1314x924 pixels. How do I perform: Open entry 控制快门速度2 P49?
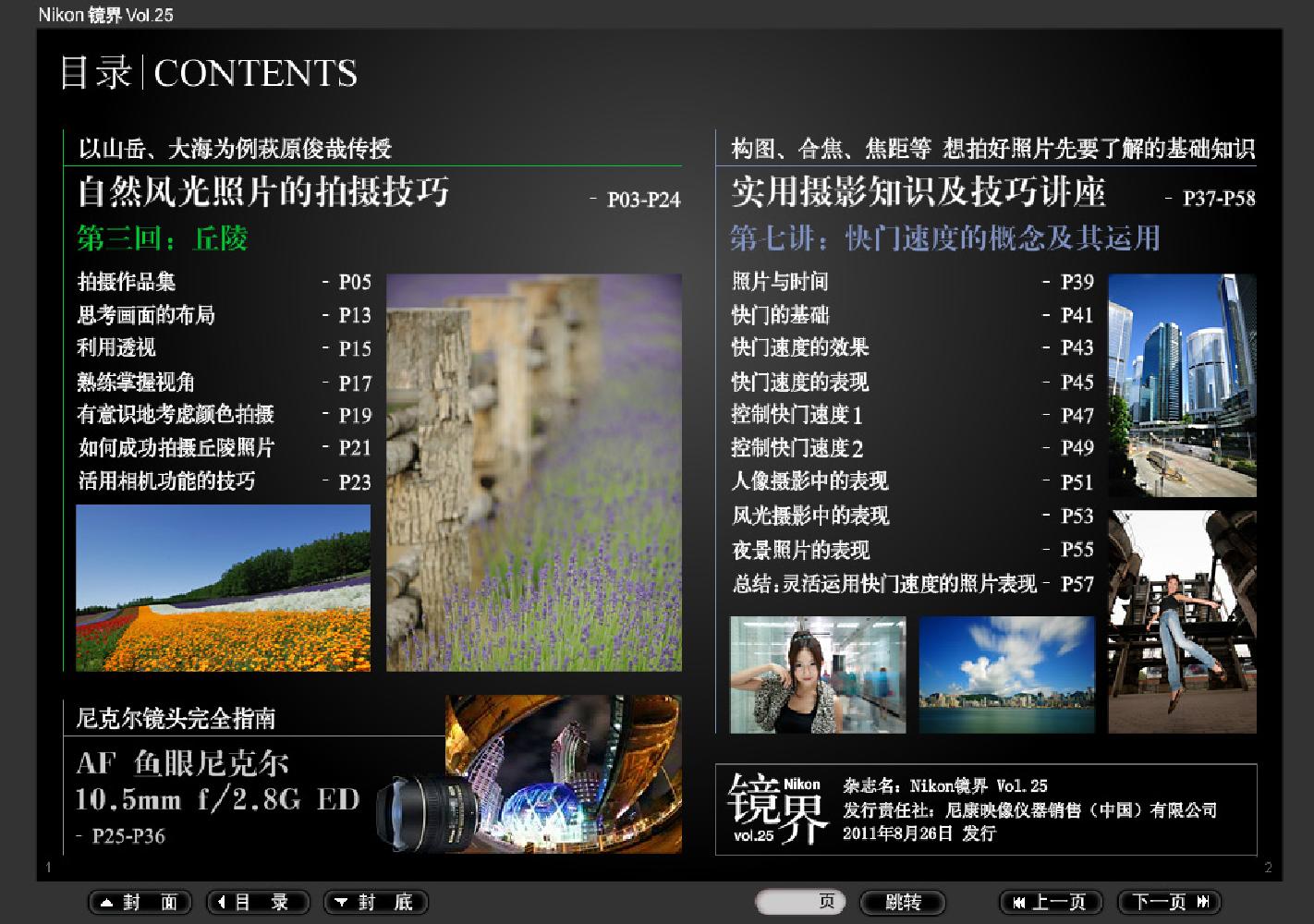(913, 448)
